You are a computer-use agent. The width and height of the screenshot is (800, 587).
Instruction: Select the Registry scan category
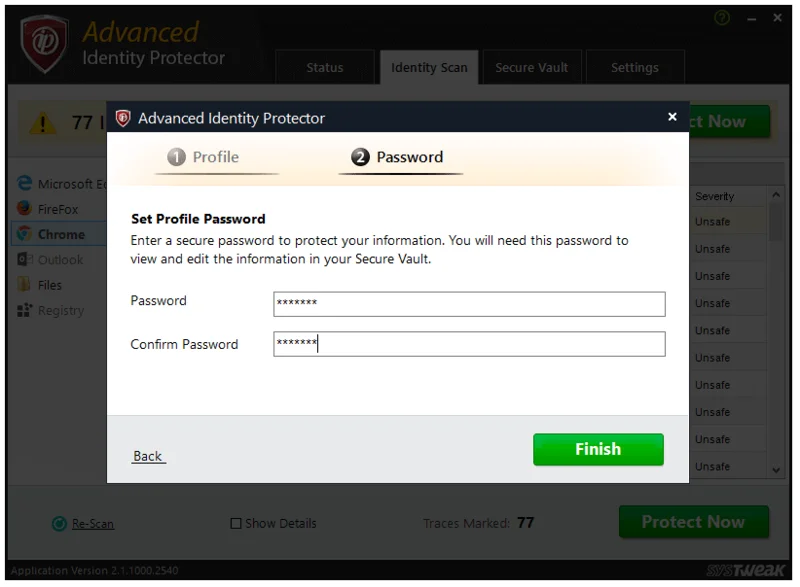tap(62, 310)
